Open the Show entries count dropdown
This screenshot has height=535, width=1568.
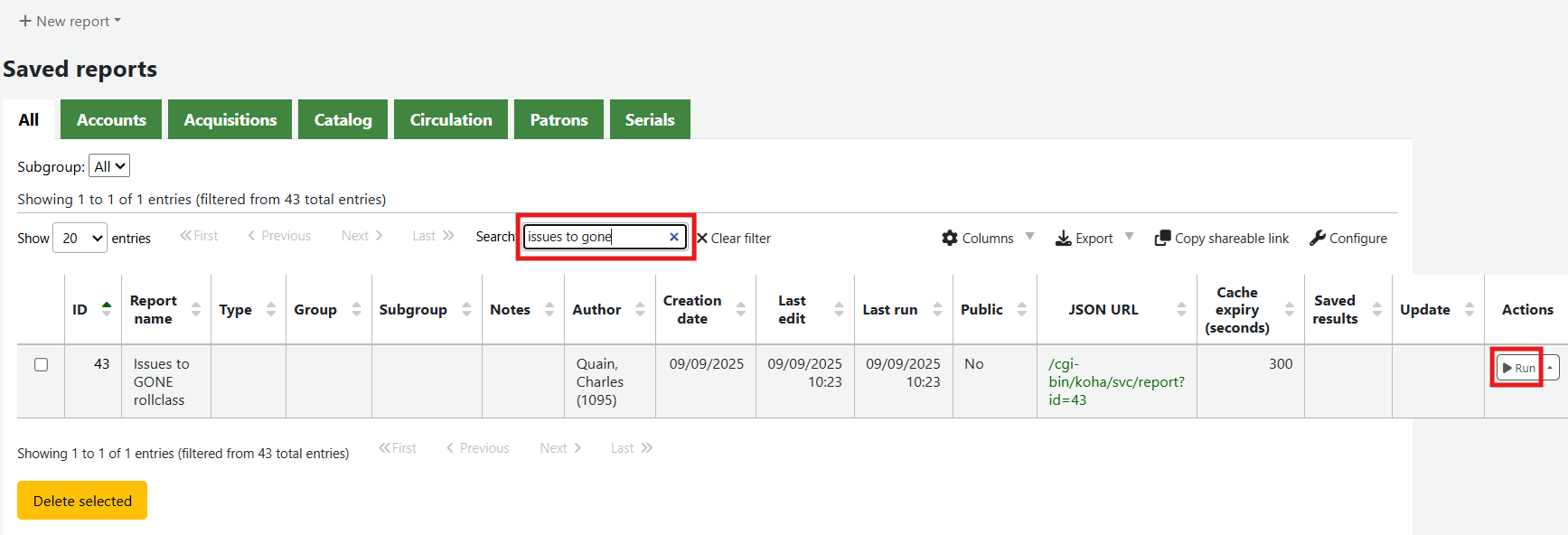(x=80, y=239)
